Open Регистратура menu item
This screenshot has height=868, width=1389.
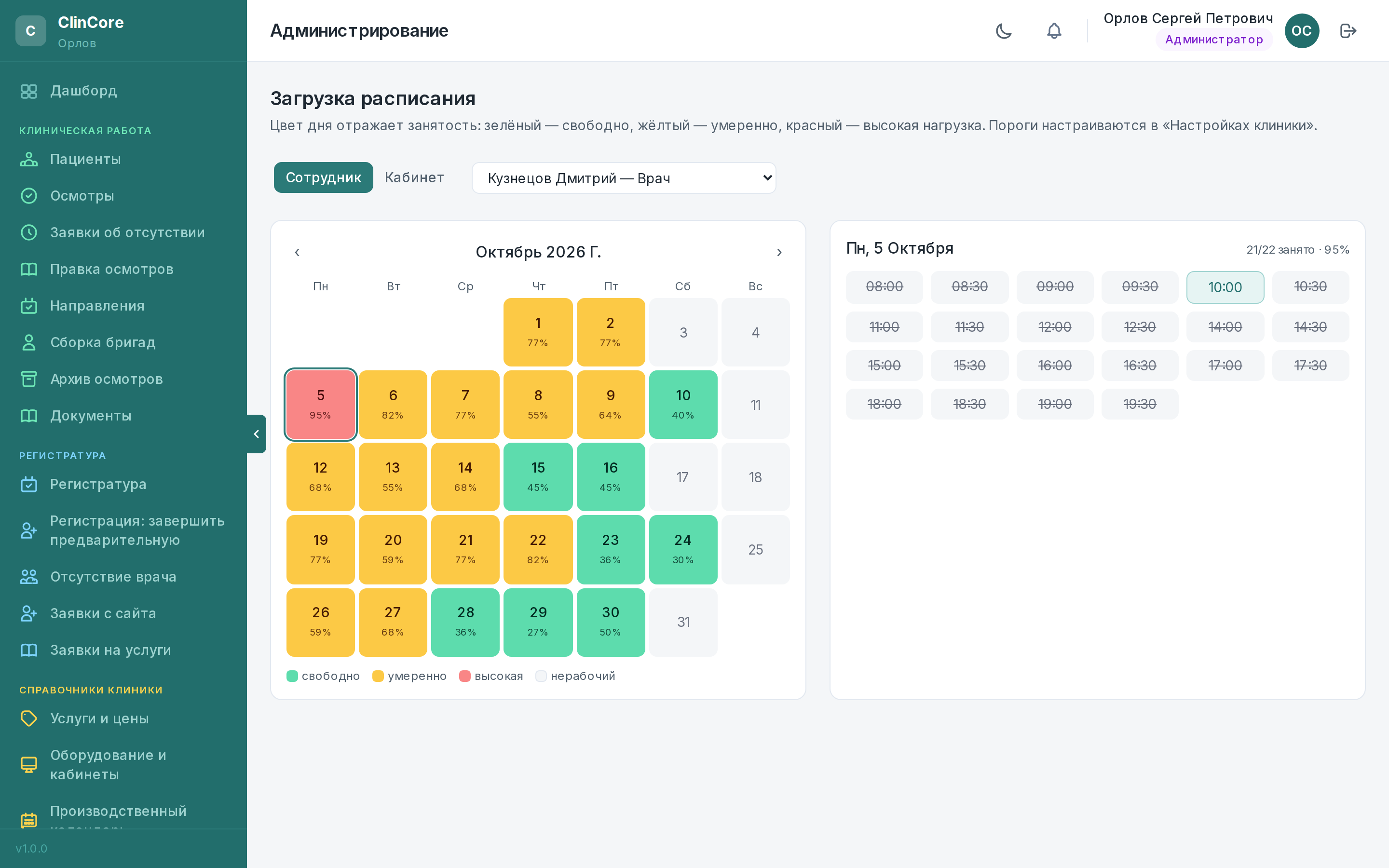tap(123, 484)
